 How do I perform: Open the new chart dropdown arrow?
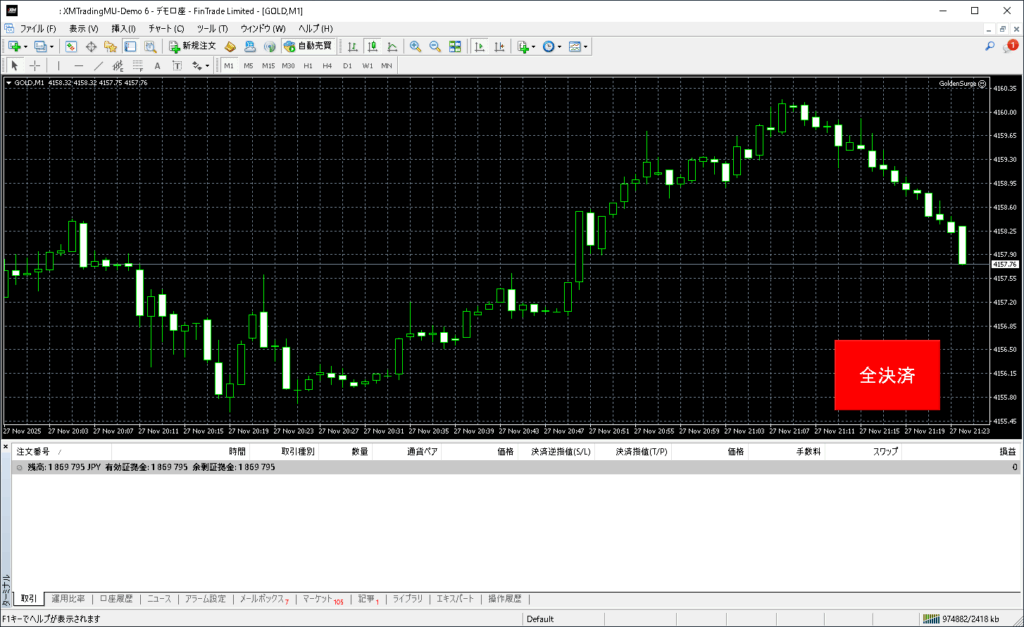25,46
